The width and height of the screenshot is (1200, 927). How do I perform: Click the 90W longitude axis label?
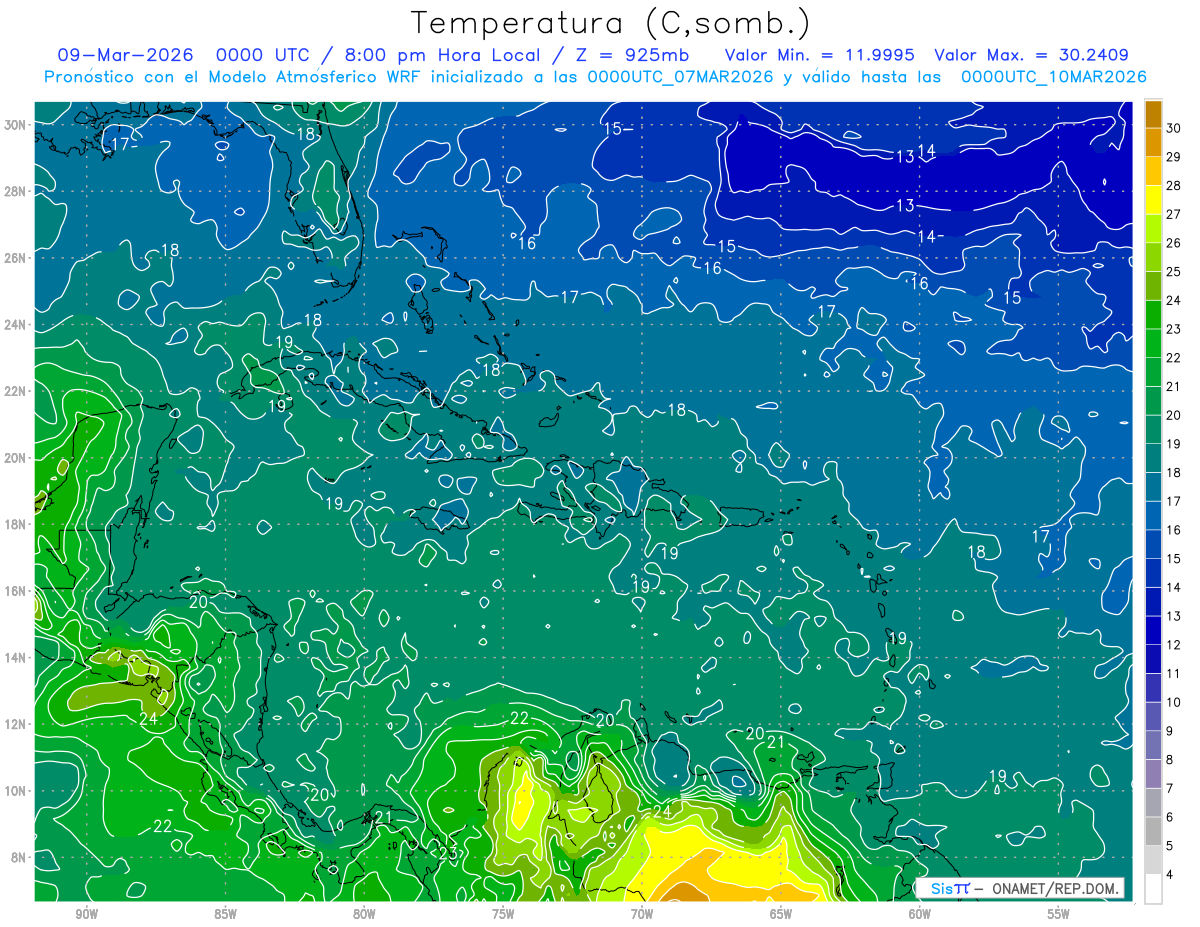coord(87,914)
